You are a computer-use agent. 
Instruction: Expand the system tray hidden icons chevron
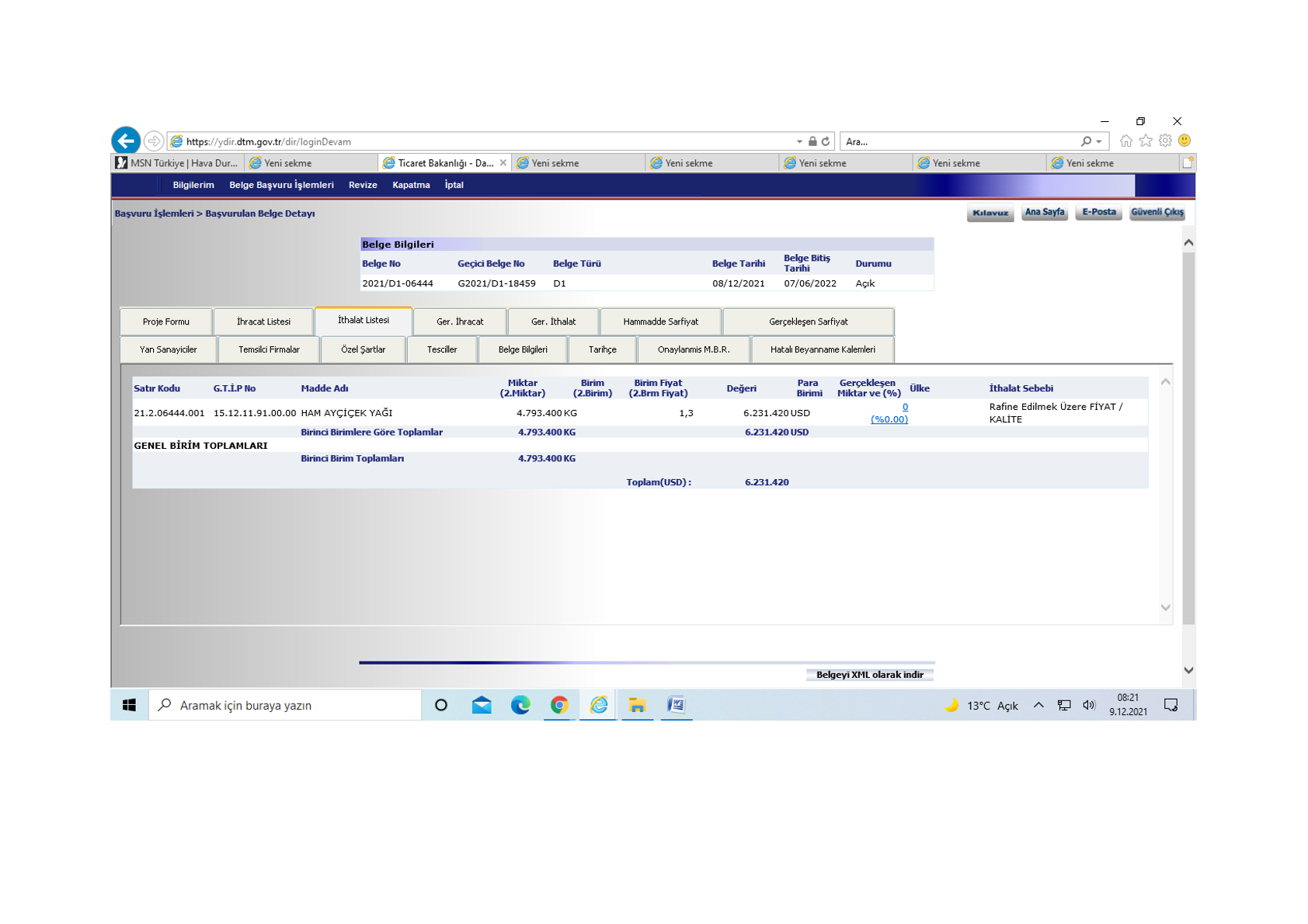[x=1038, y=705]
